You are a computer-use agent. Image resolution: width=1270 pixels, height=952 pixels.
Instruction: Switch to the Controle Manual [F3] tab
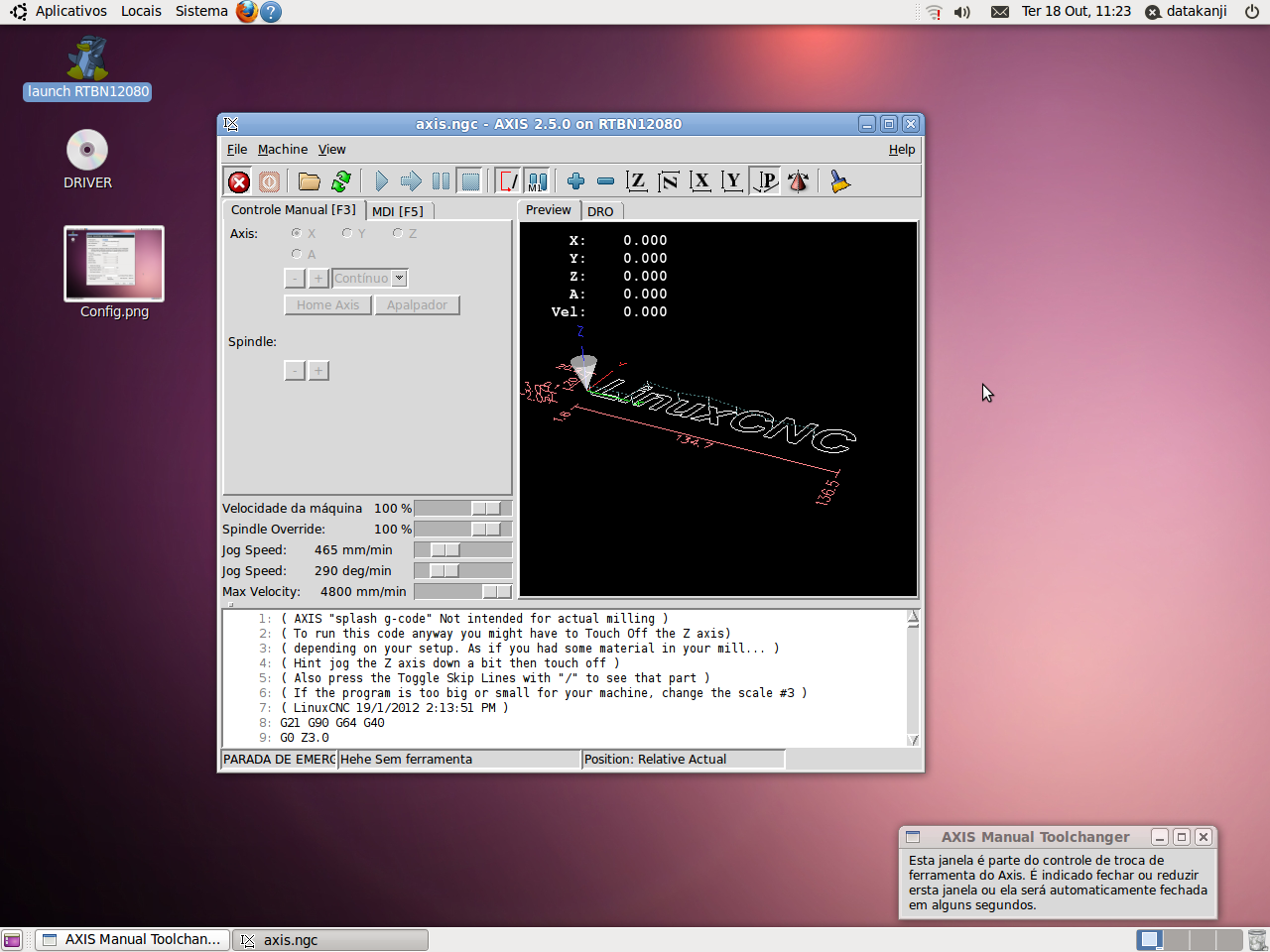click(x=294, y=210)
